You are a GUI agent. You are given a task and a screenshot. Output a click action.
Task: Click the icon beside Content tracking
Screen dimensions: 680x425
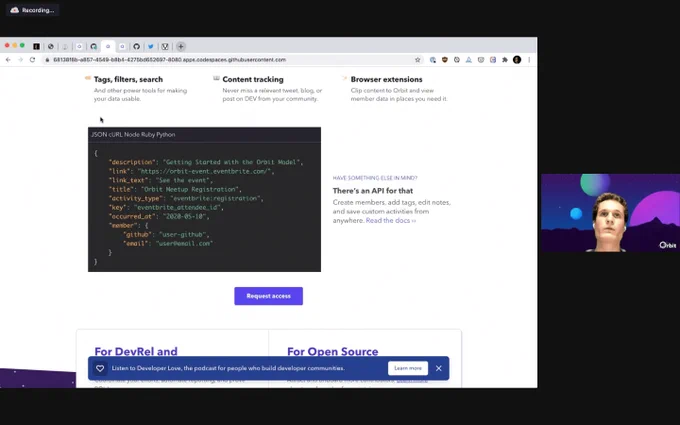click(216, 78)
